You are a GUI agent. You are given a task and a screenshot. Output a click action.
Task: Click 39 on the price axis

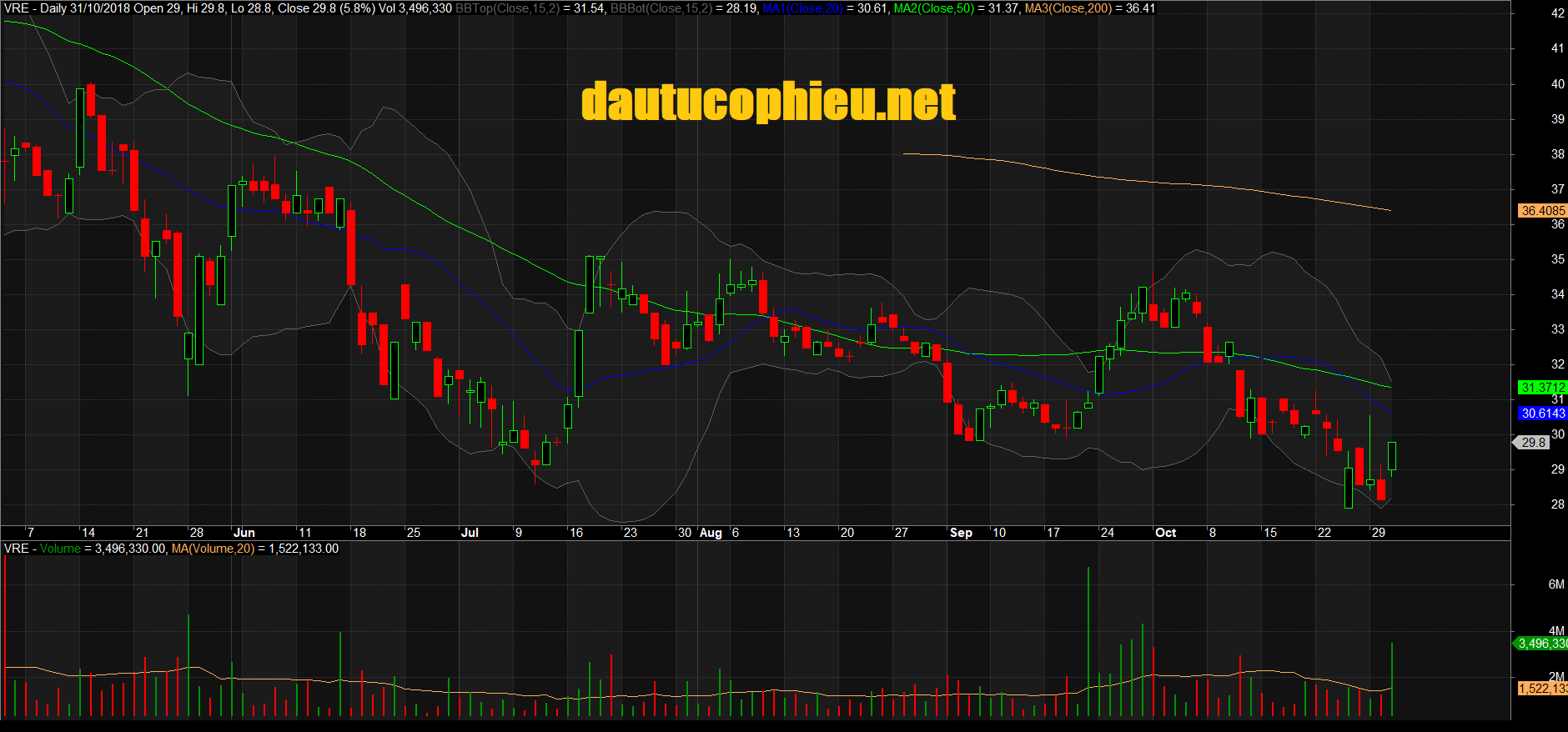(x=1557, y=119)
